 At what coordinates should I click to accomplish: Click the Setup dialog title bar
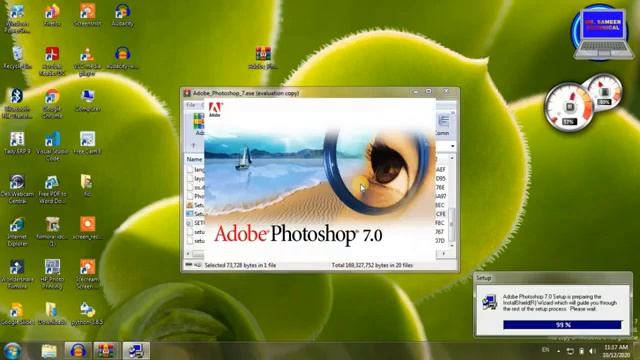point(553,278)
